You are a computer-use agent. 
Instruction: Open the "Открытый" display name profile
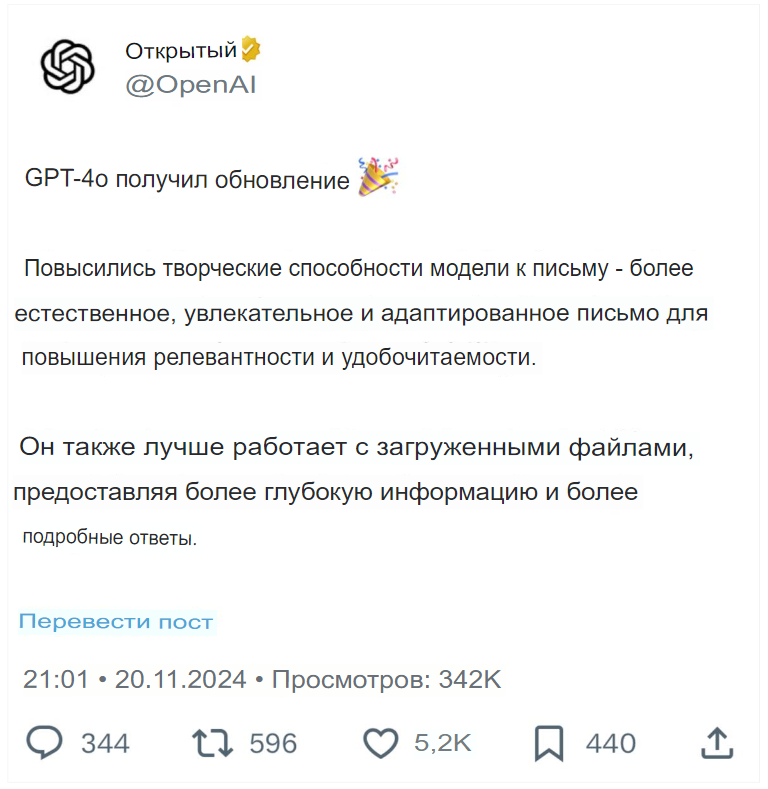point(180,50)
